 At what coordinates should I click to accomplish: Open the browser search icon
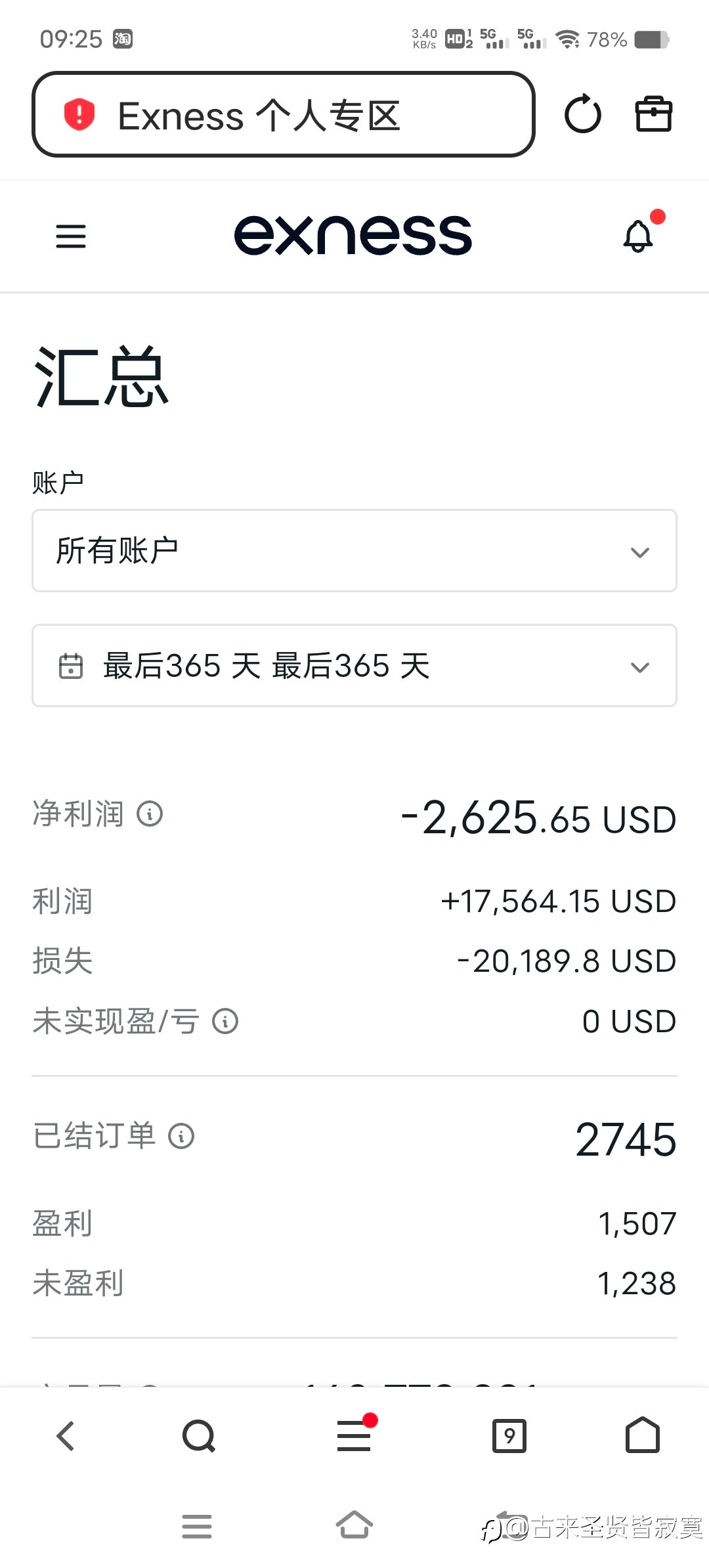199,1436
